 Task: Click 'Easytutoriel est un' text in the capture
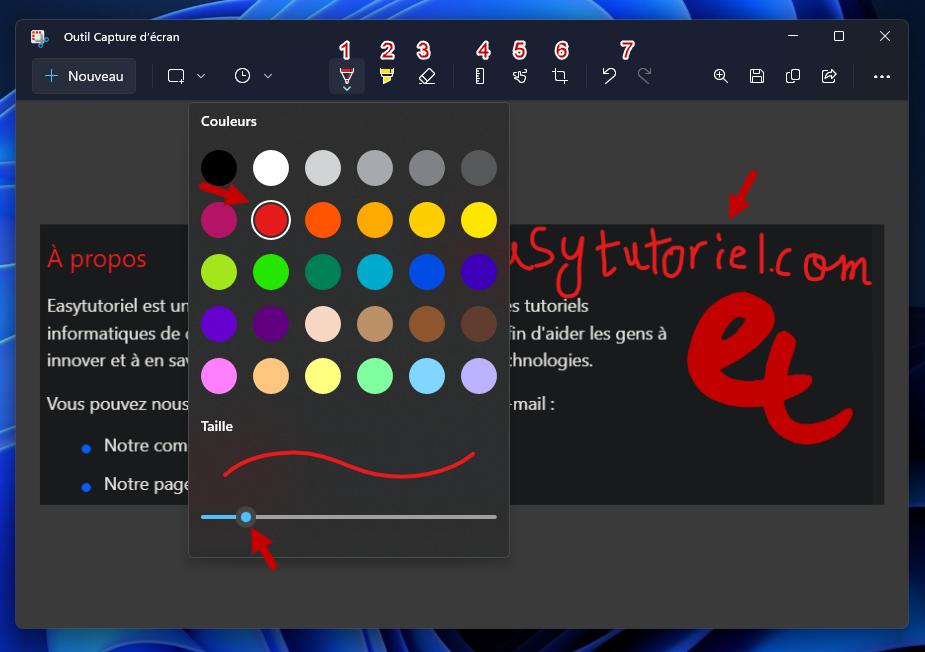click(117, 306)
